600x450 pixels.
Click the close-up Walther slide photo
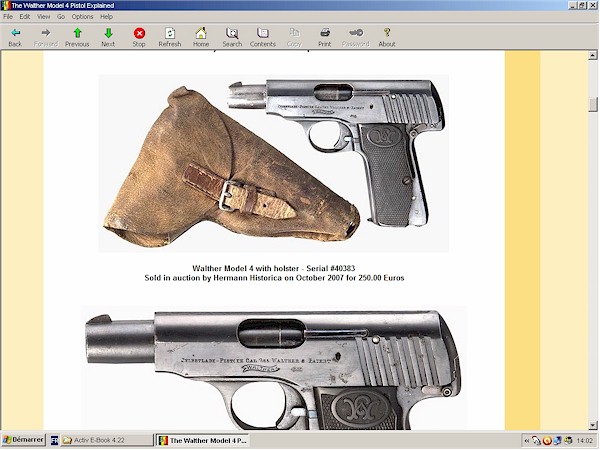pyautogui.click(x=274, y=368)
